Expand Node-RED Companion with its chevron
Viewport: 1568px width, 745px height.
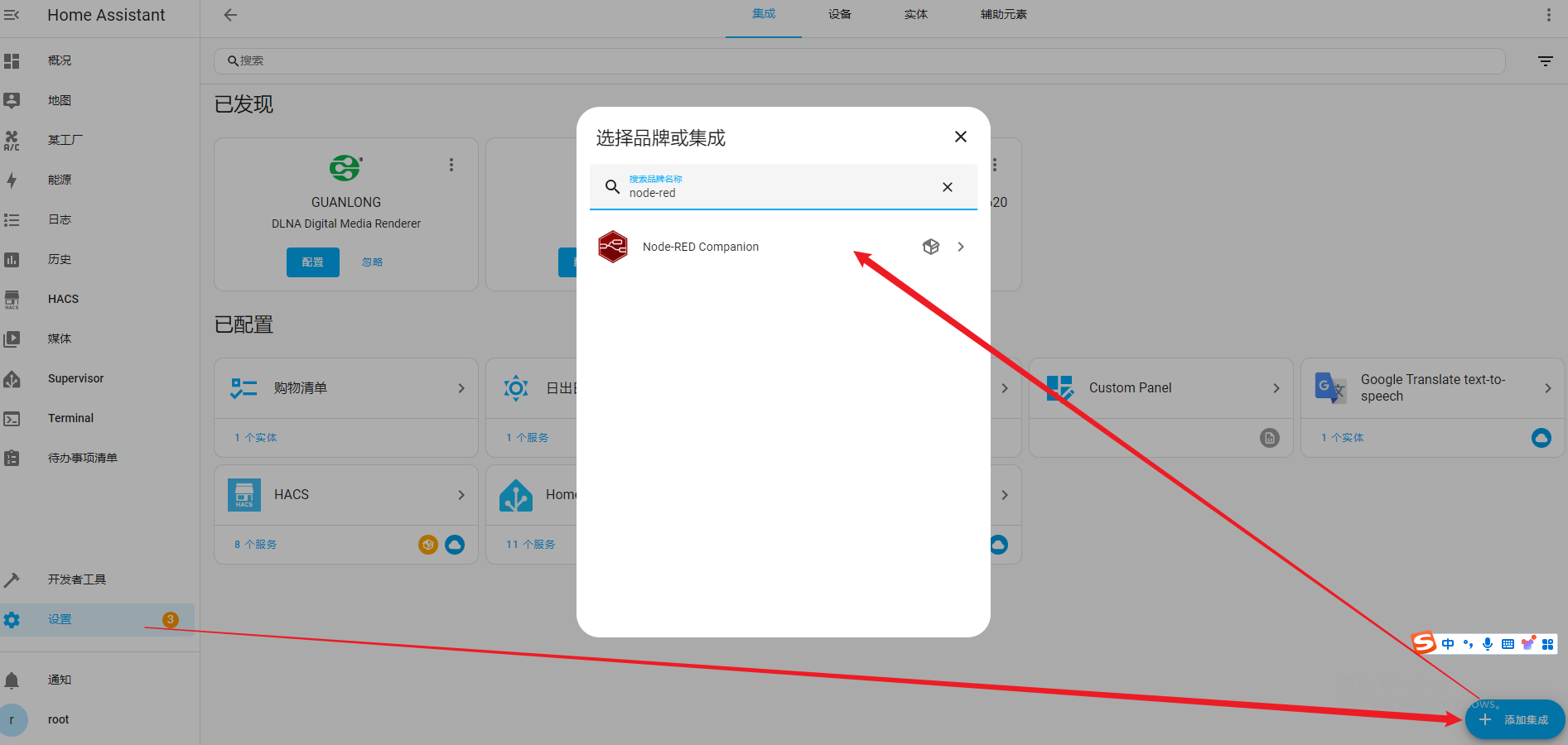pos(961,247)
